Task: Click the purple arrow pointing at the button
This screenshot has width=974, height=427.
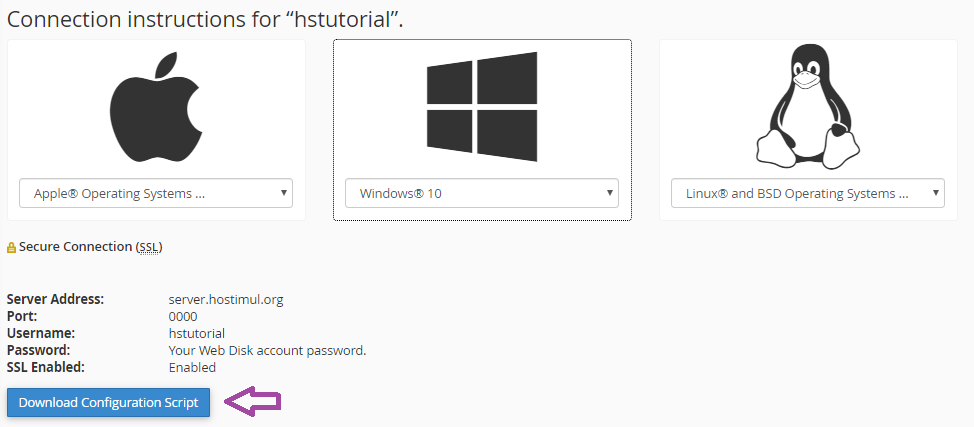Action: tap(253, 402)
